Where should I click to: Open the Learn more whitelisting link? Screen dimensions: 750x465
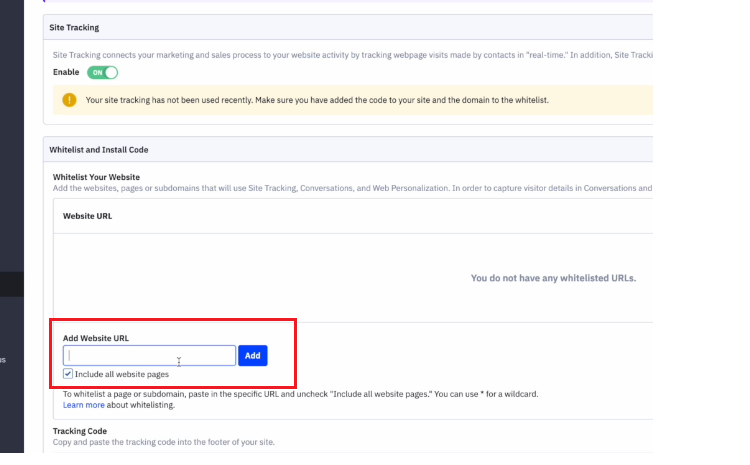84,405
